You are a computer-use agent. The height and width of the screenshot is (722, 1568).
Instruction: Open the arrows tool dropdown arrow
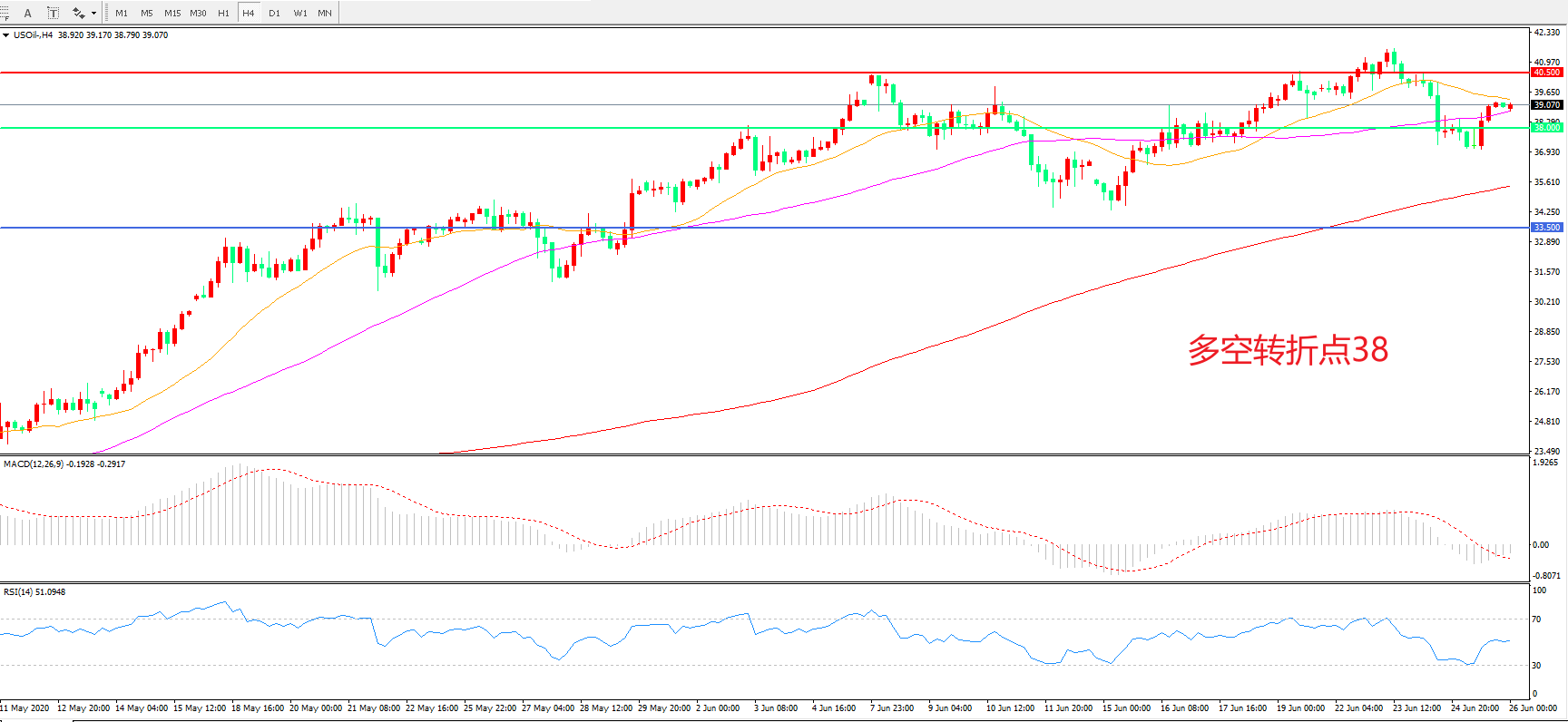coord(93,13)
